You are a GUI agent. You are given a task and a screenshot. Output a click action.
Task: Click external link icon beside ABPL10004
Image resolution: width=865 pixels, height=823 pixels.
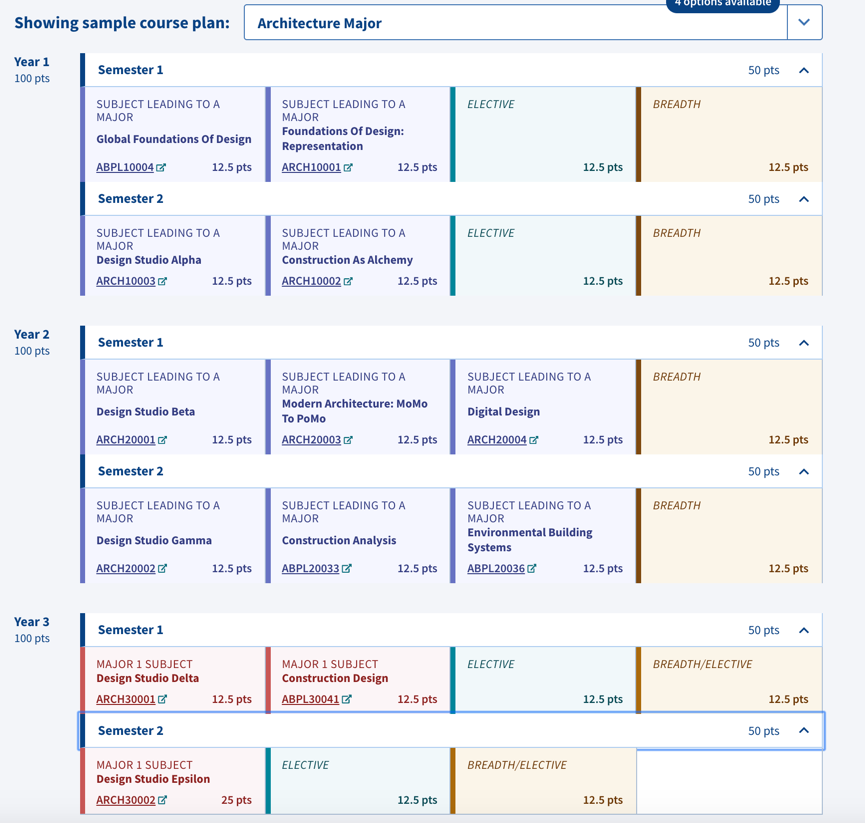point(161,168)
